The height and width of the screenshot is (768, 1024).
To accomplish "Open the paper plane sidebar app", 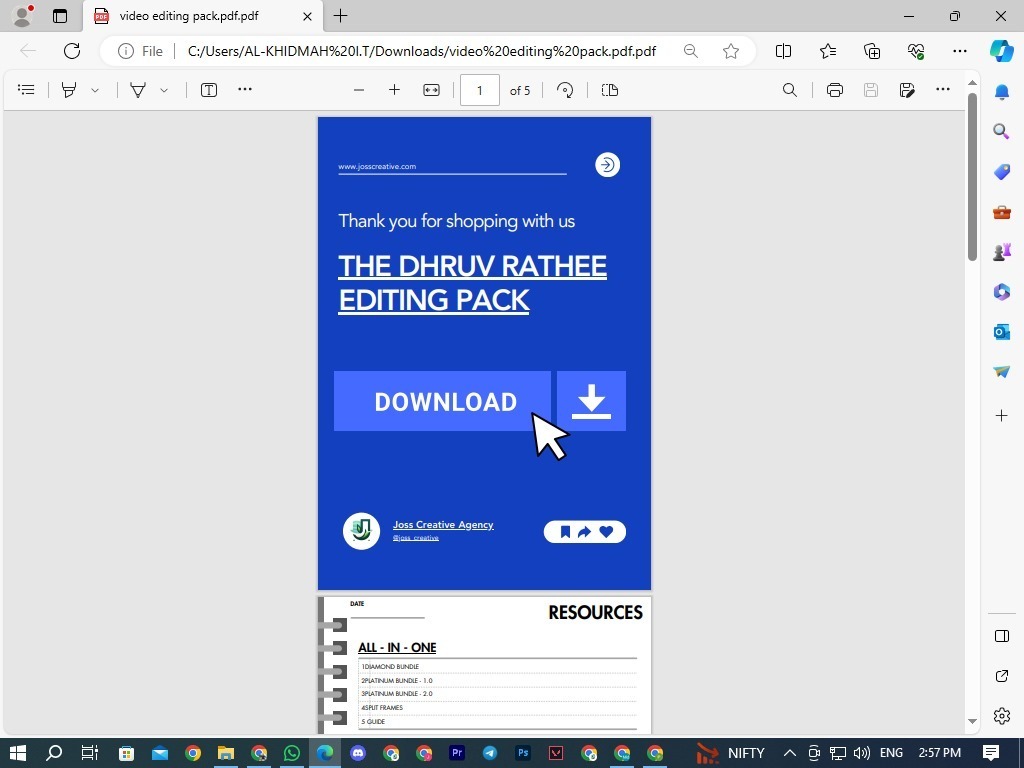I will pyautogui.click(x=1002, y=372).
